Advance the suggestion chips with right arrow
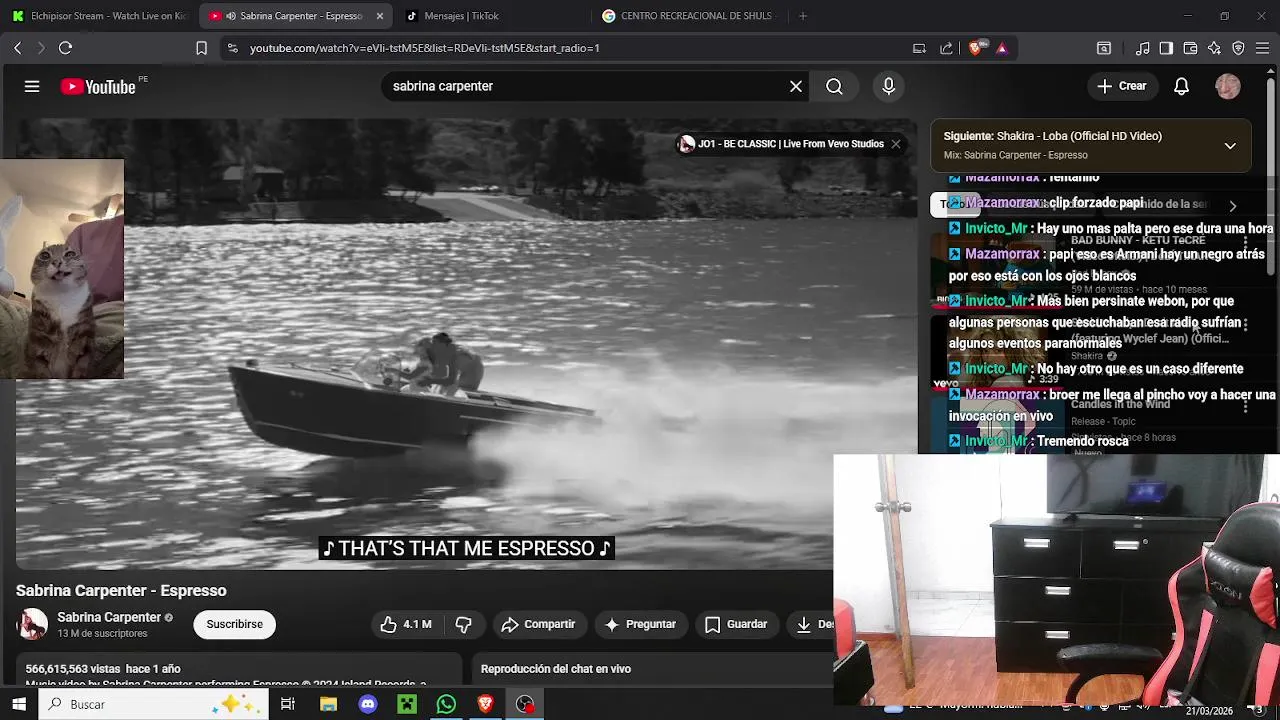 coord(1232,205)
